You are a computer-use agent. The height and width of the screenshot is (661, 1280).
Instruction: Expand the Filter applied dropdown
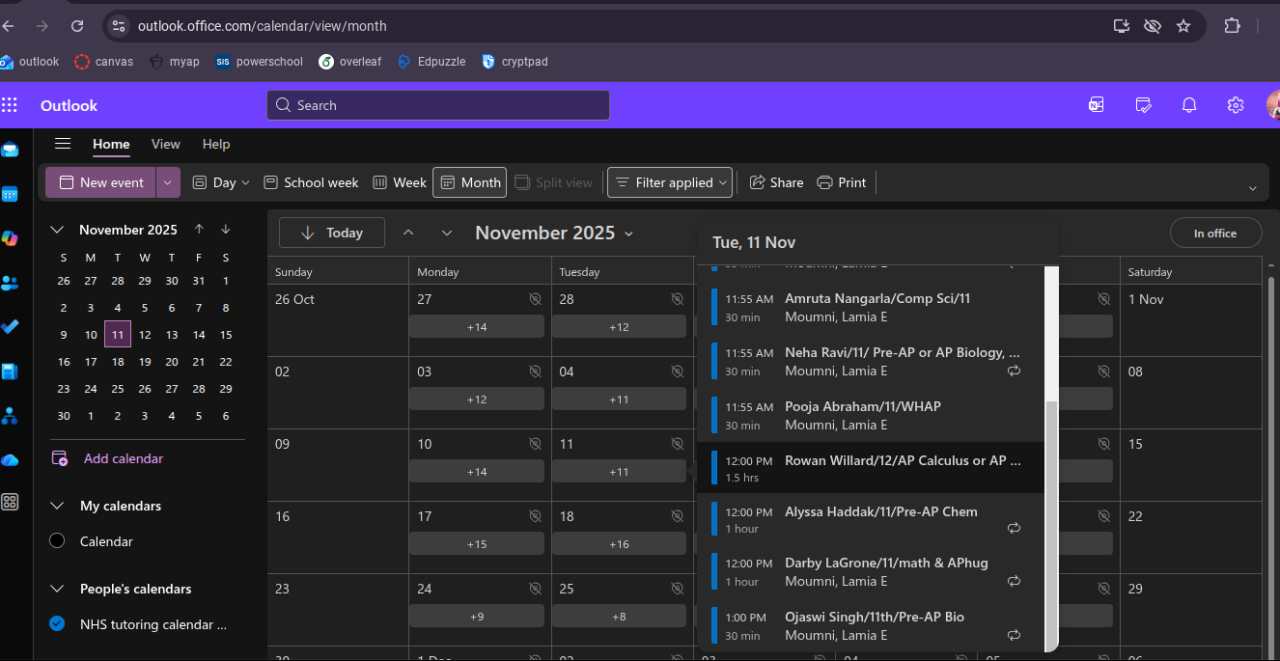(x=670, y=183)
